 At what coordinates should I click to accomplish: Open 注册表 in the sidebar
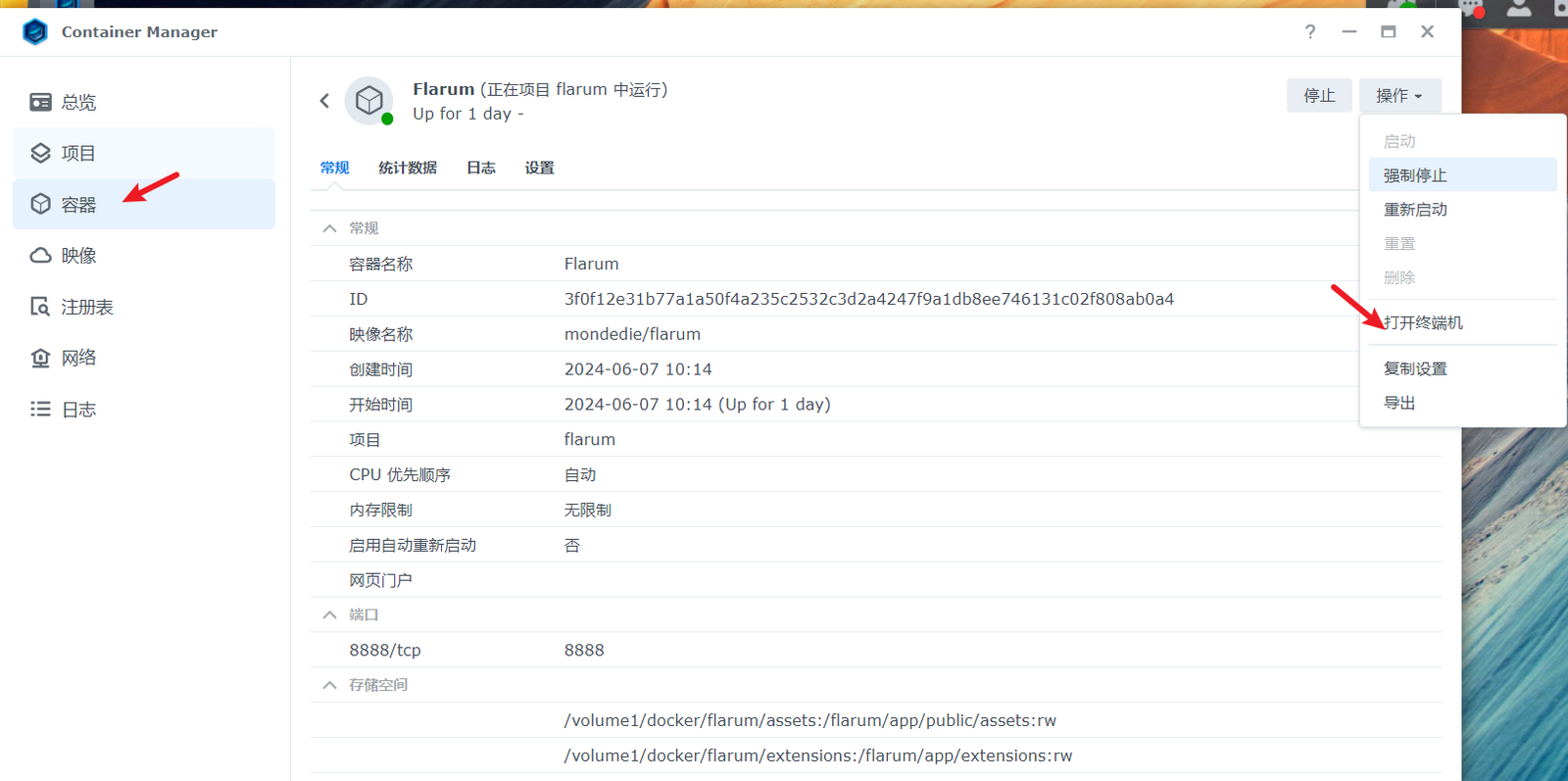pos(144,307)
